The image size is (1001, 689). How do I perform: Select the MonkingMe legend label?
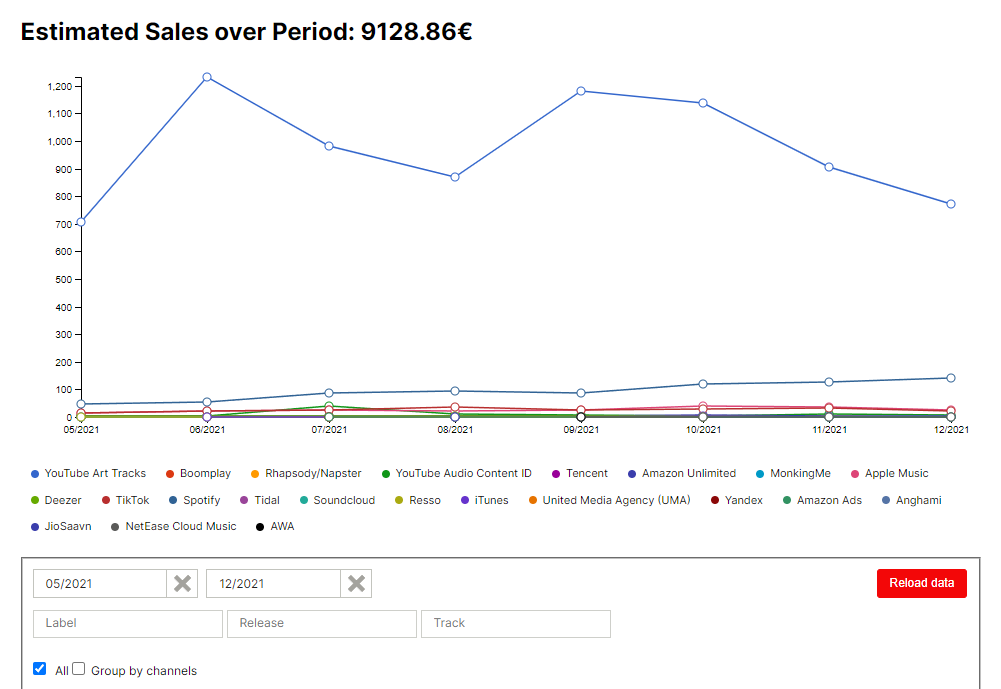(x=801, y=473)
